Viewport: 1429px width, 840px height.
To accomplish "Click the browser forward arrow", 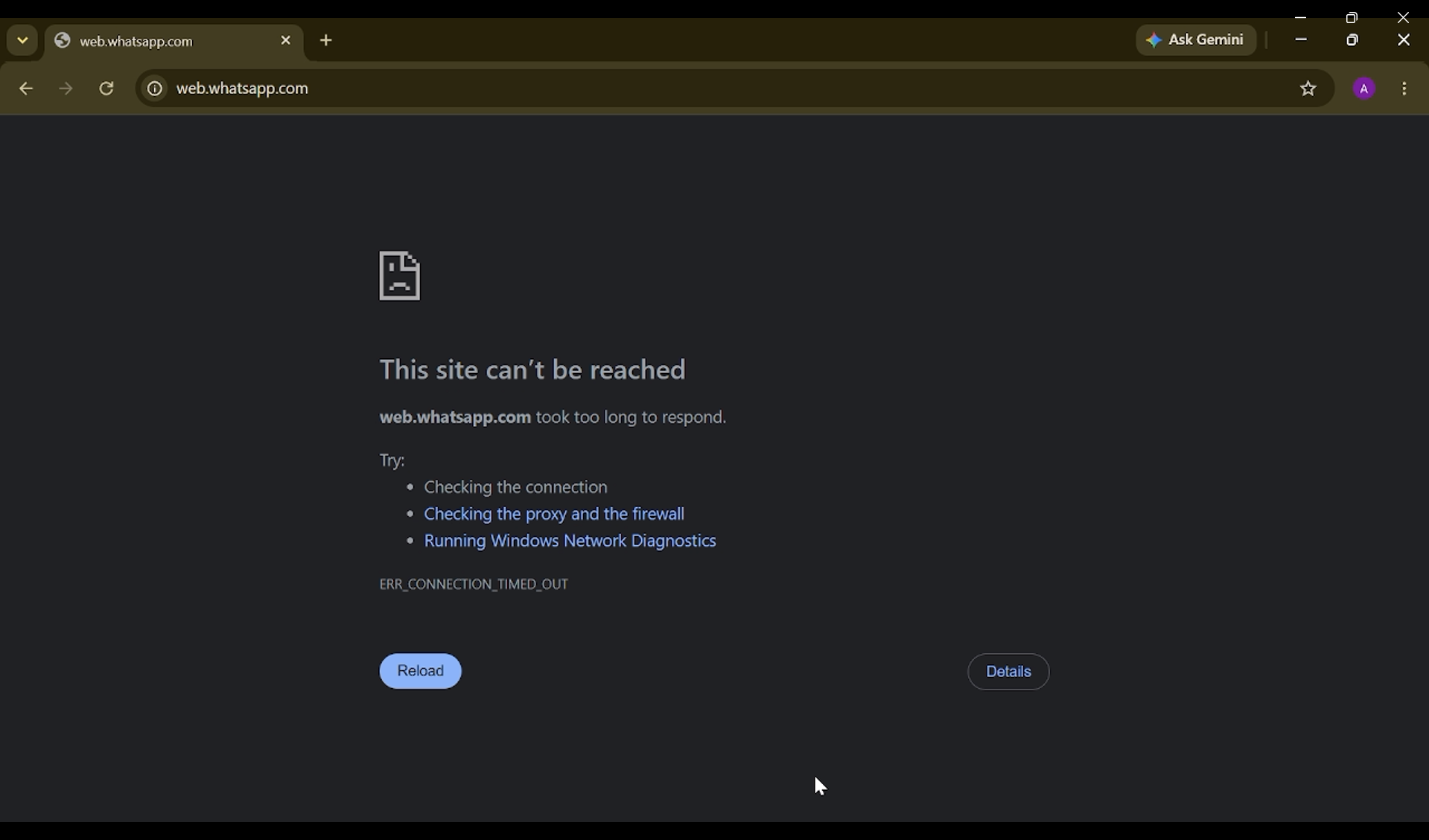I will point(66,89).
